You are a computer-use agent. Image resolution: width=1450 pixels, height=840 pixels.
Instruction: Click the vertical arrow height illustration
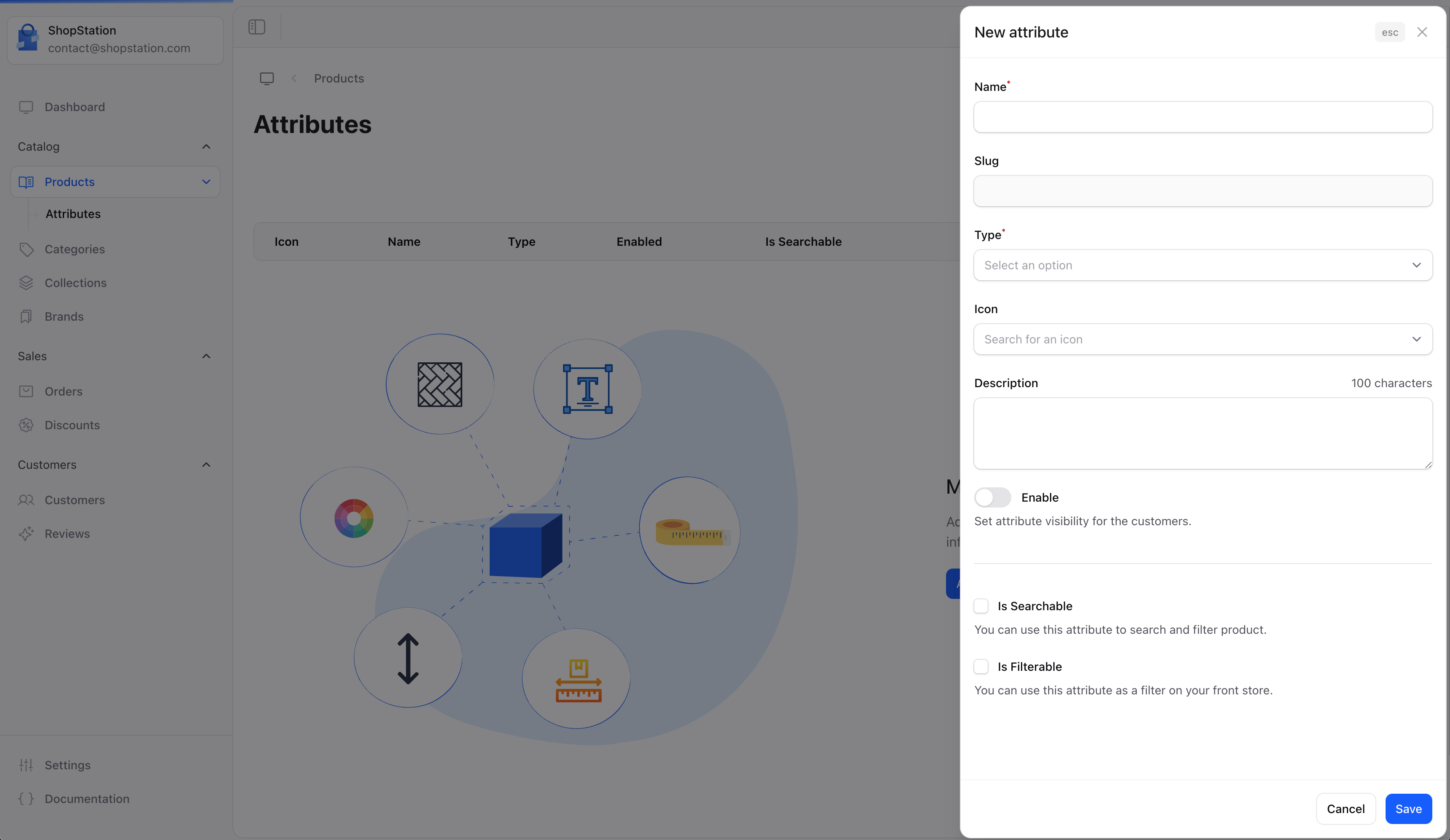[408, 658]
